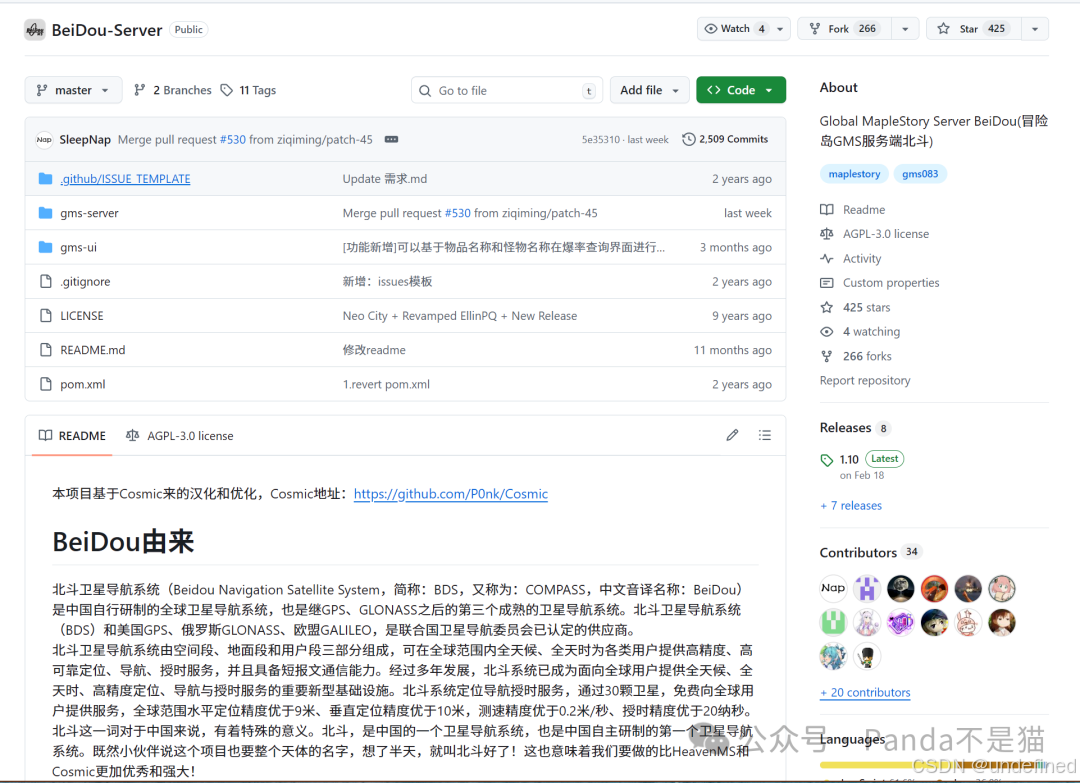
Task: Open the gms-ui folder
Action: tap(78, 247)
